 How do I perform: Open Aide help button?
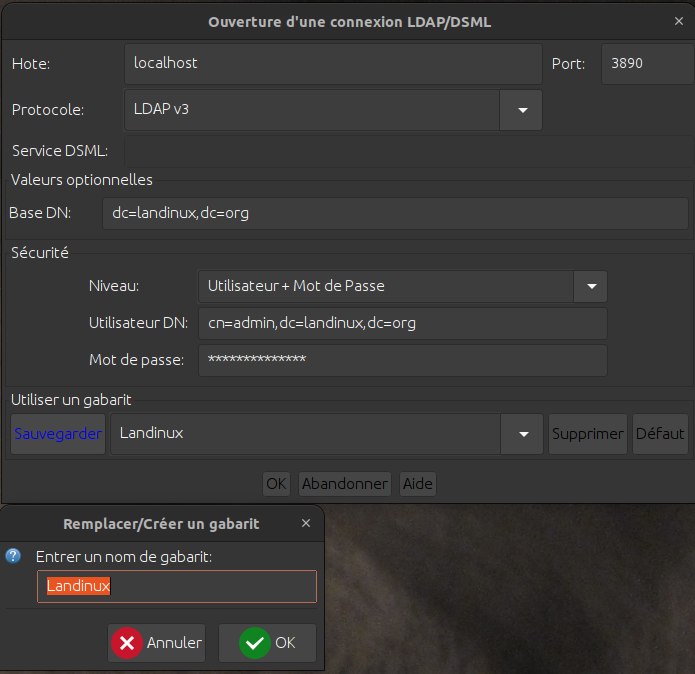point(418,484)
